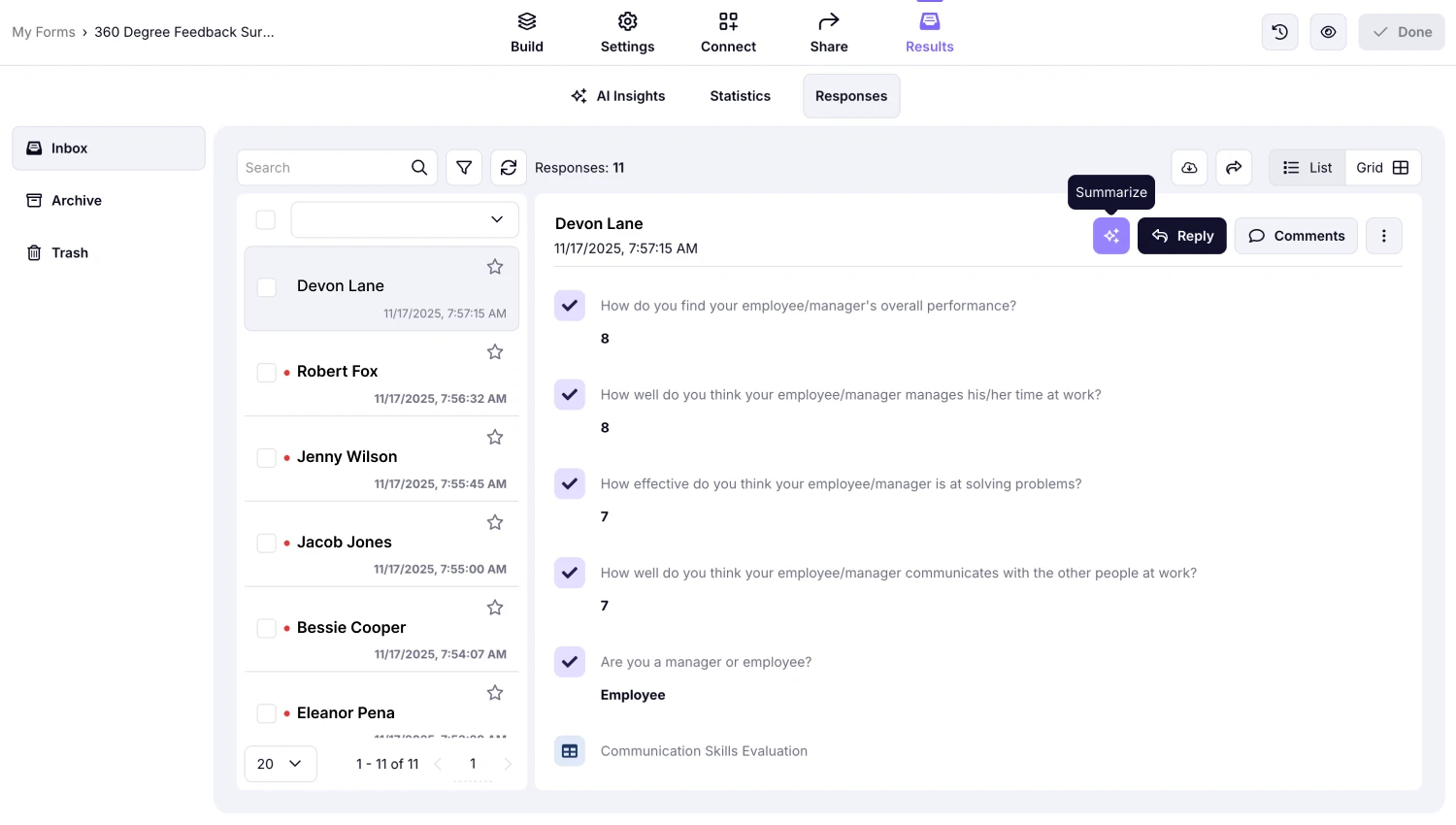Click the Summarize sparkle icon button
The height and width of the screenshot is (825, 1456).
1110,236
